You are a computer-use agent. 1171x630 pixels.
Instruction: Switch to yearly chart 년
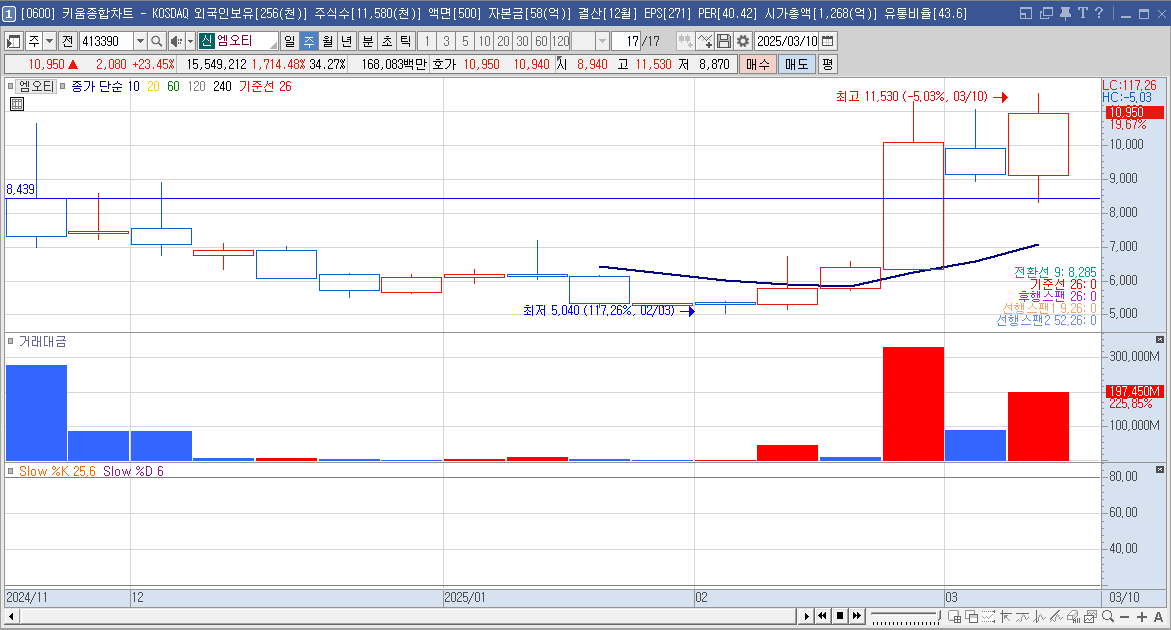point(347,41)
